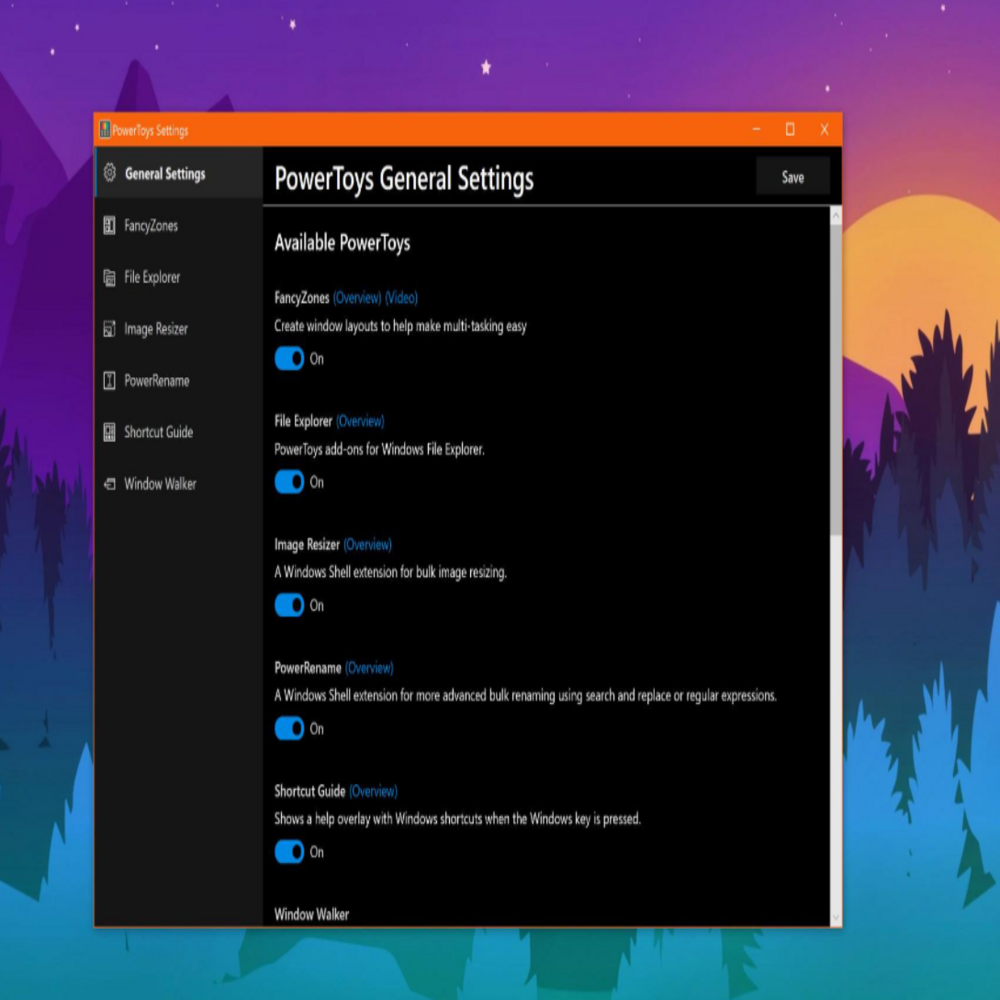Viewport: 1000px width, 1000px height.
Task: Toggle PowerRename off
Action: point(290,728)
